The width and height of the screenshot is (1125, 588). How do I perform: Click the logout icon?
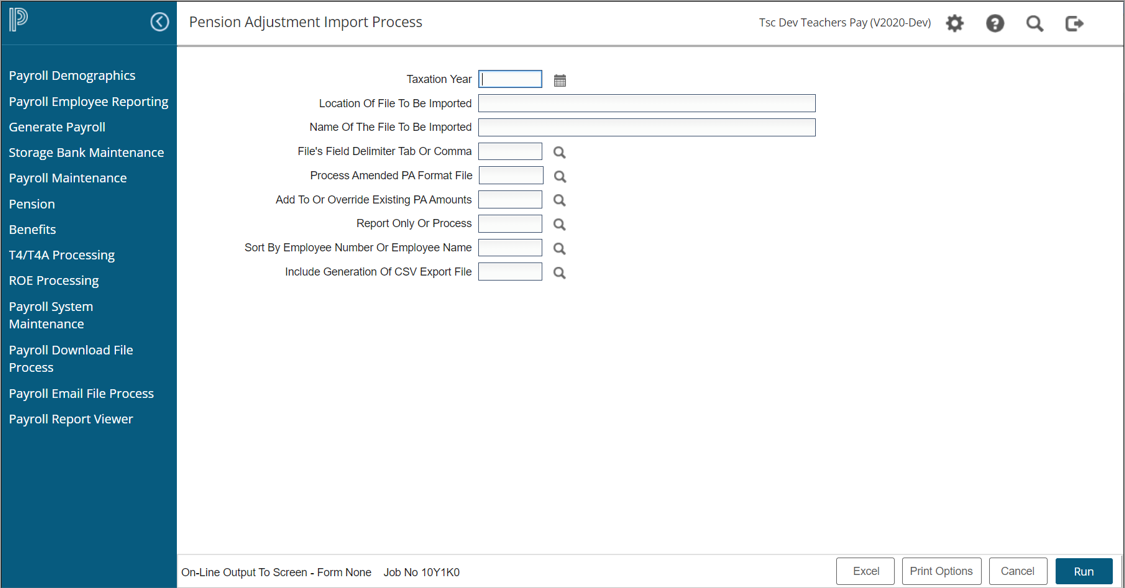(x=1075, y=23)
